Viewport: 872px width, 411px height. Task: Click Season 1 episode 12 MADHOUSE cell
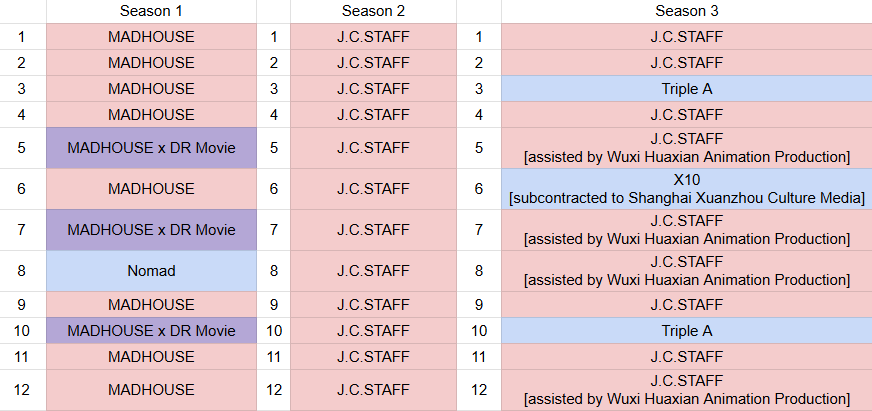pyautogui.click(x=151, y=389)
